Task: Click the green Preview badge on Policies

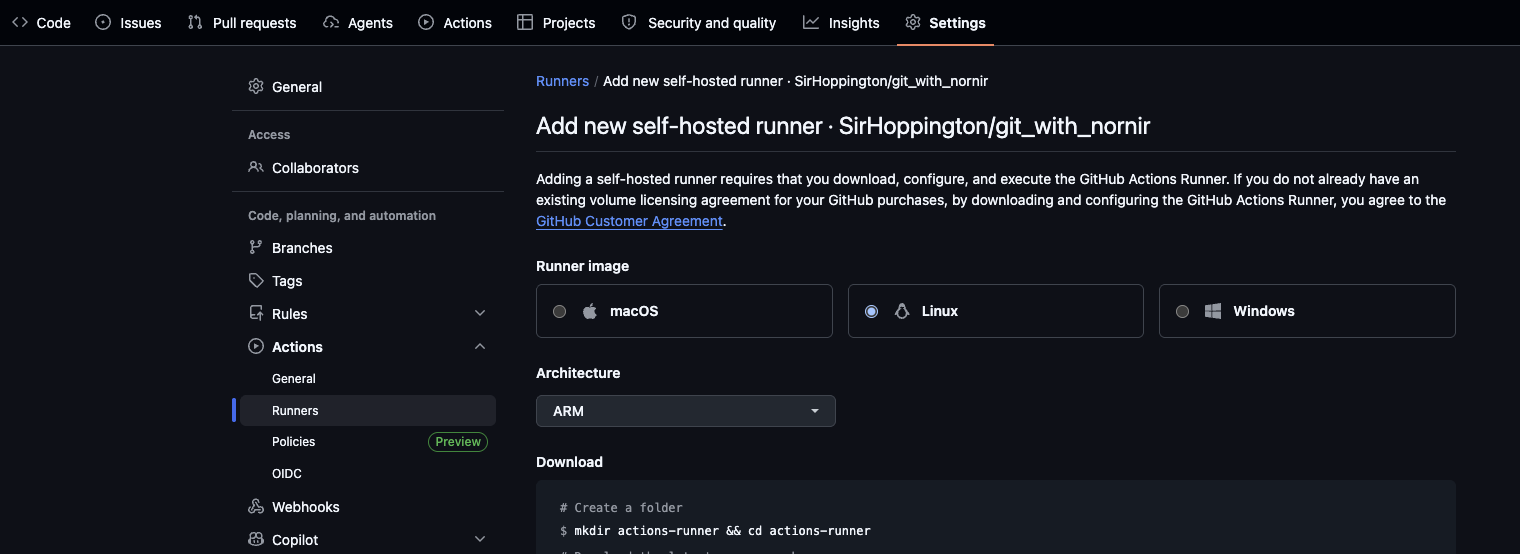Action: pos(458,442)
